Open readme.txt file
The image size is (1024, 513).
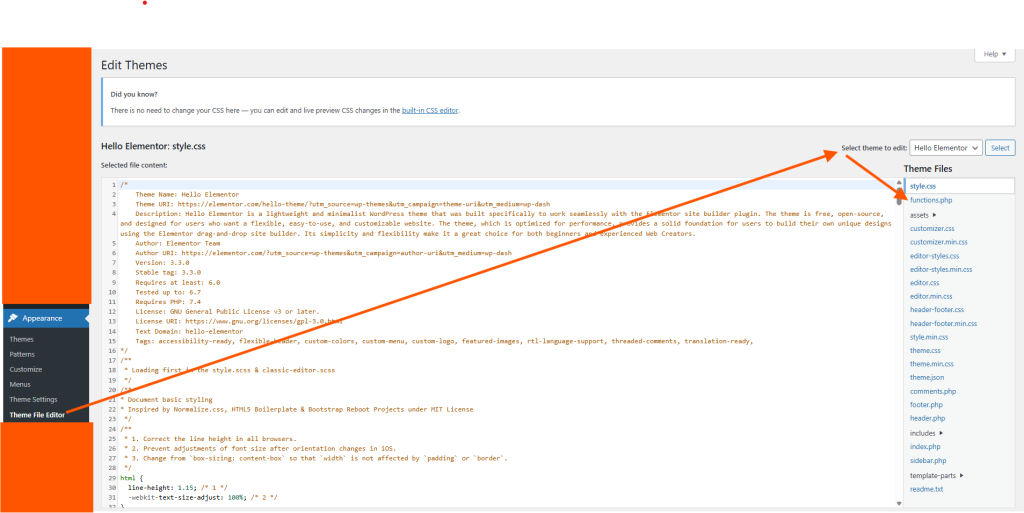[926, 490]
